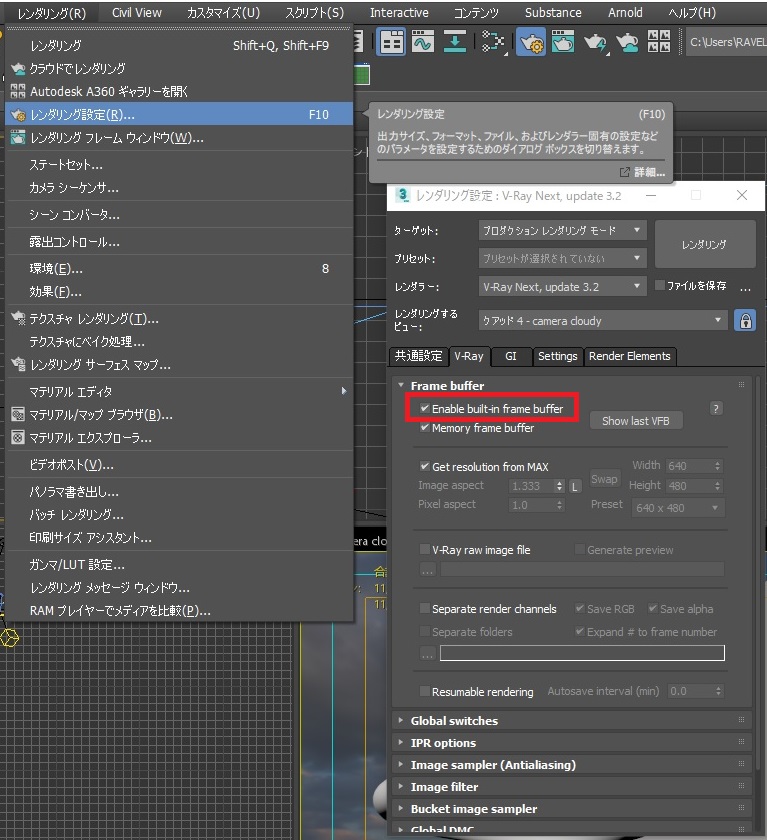
Task: Browse separate render channels path button
Action: click(427, 653)
